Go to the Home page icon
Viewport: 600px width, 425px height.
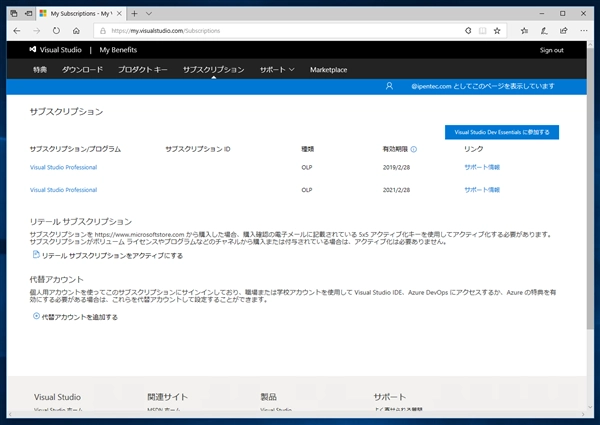(x=76, y=31)
